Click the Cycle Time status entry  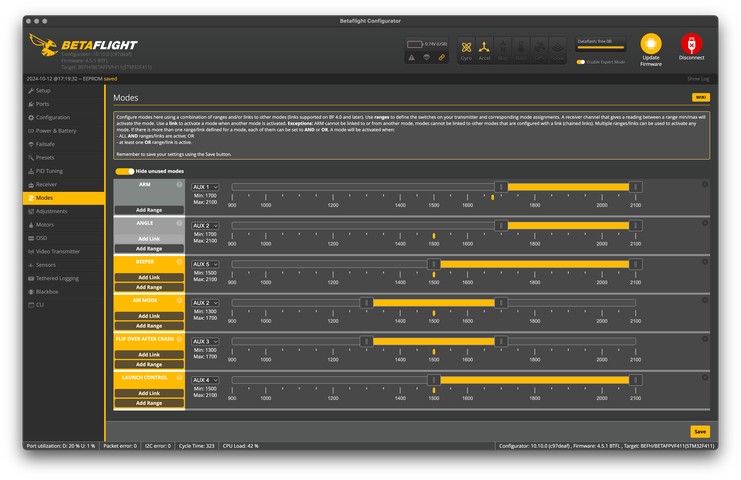point(197,446)
